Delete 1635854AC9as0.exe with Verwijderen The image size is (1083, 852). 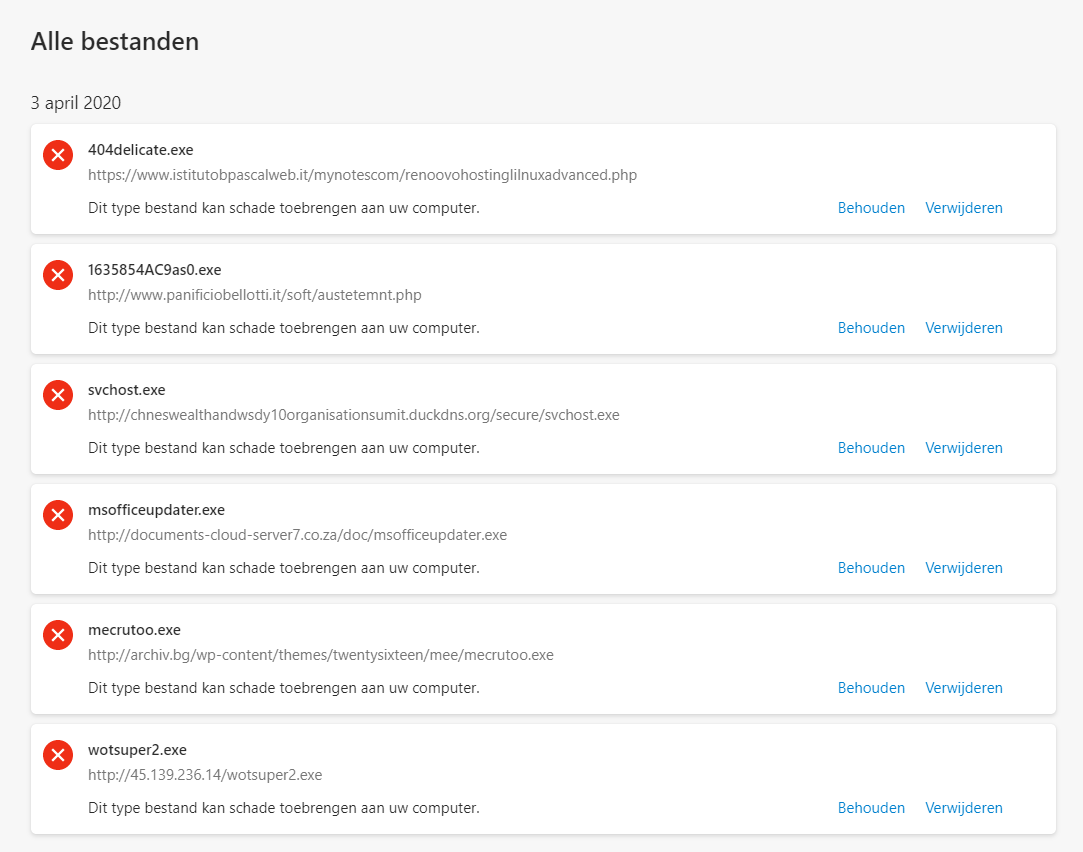tap(963, 328)
